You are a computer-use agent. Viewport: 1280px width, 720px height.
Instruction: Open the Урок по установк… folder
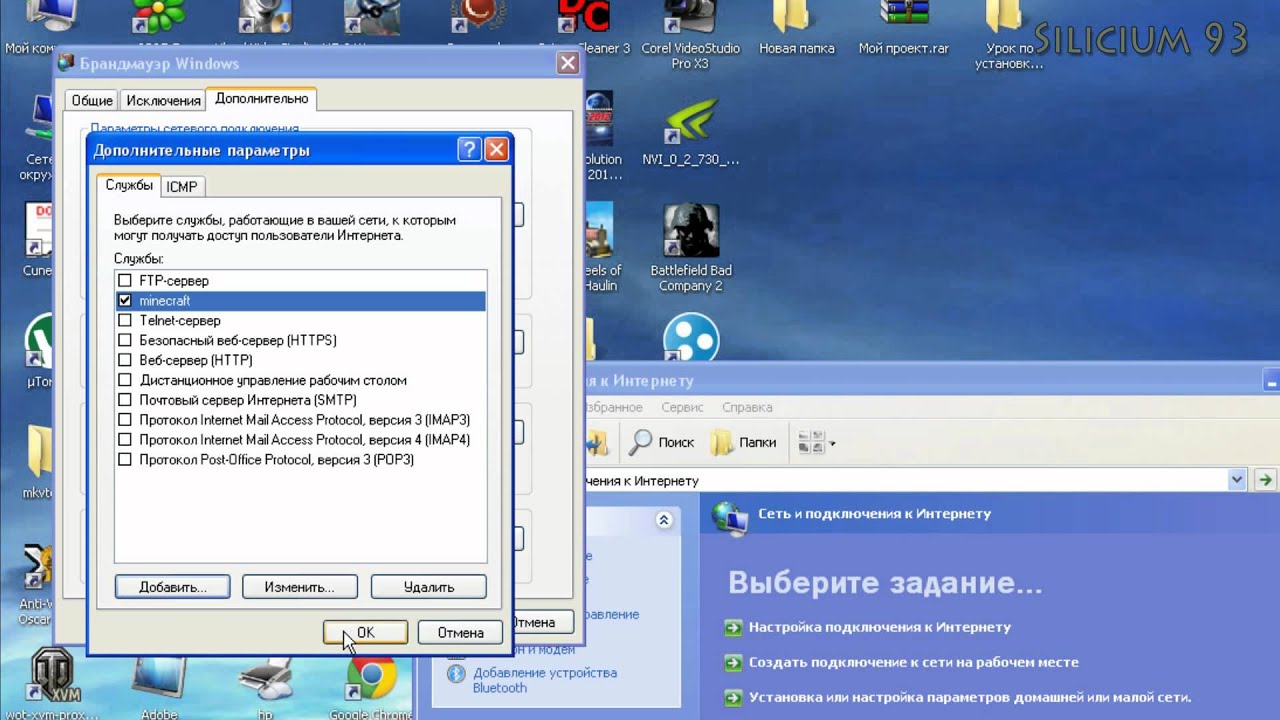point(1009,35)
